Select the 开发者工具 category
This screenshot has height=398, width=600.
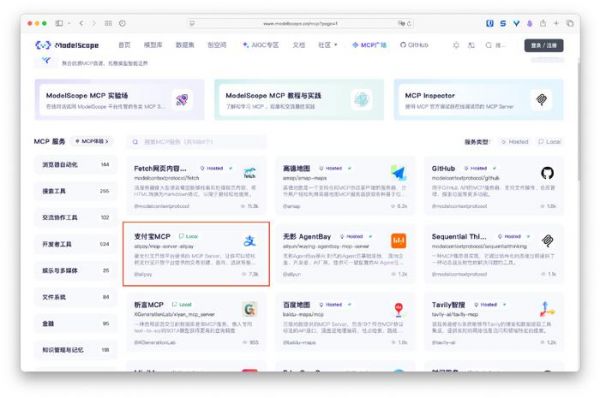76,244
